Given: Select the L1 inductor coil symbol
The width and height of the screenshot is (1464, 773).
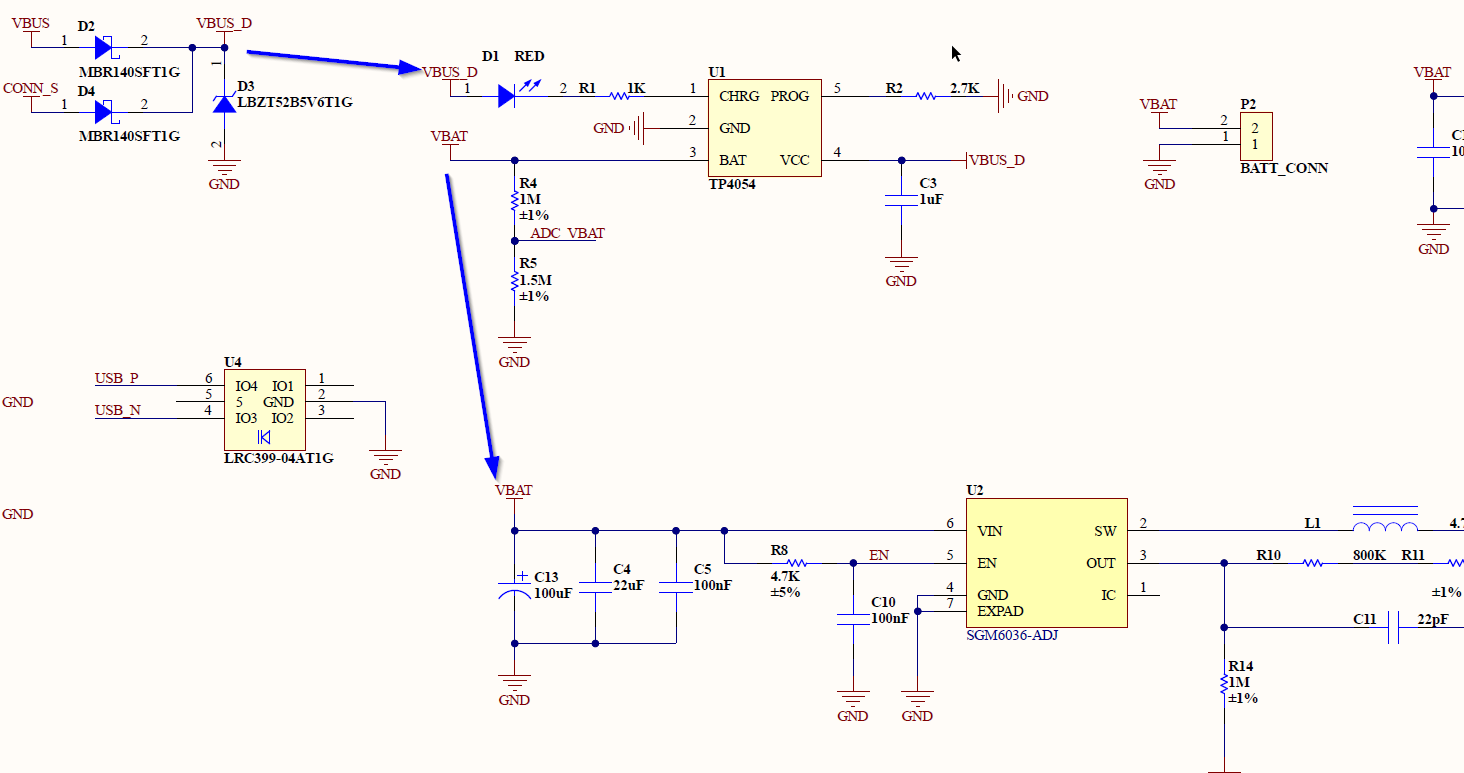Looking at the screenshot, I should coord(1385,528).
